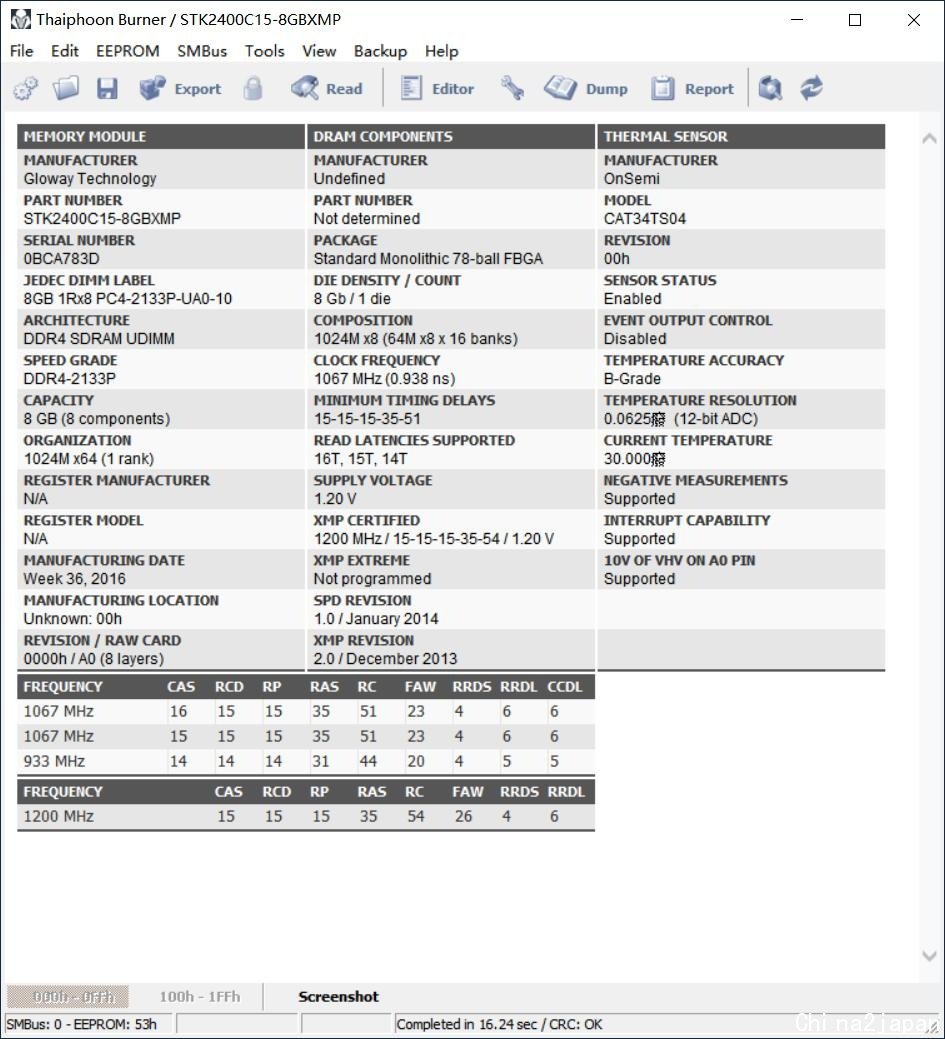Switch to the 100h - 1FFh tab
Viewport: 945px width, 1039px height.
click(199, 997)
